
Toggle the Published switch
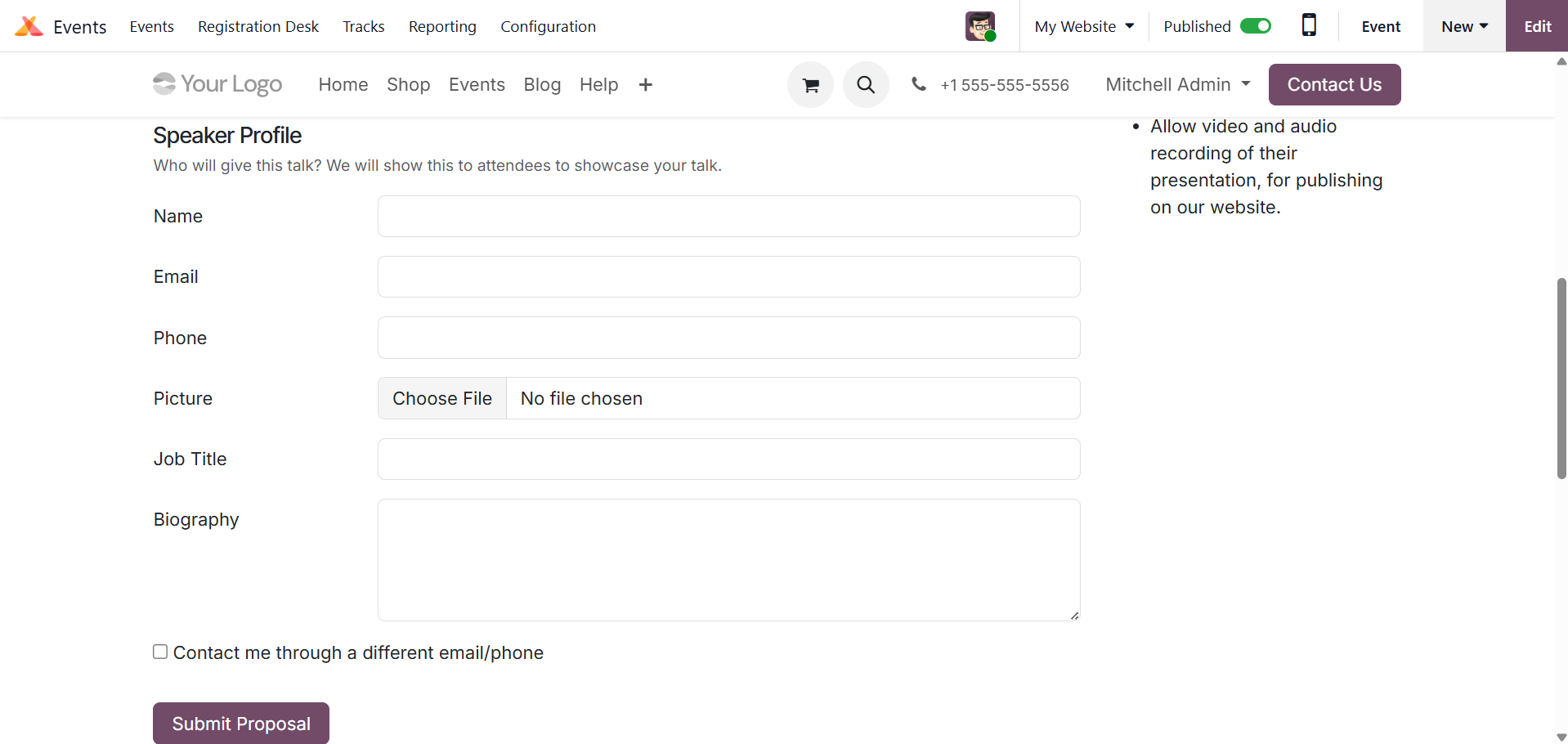point(1255,26)
